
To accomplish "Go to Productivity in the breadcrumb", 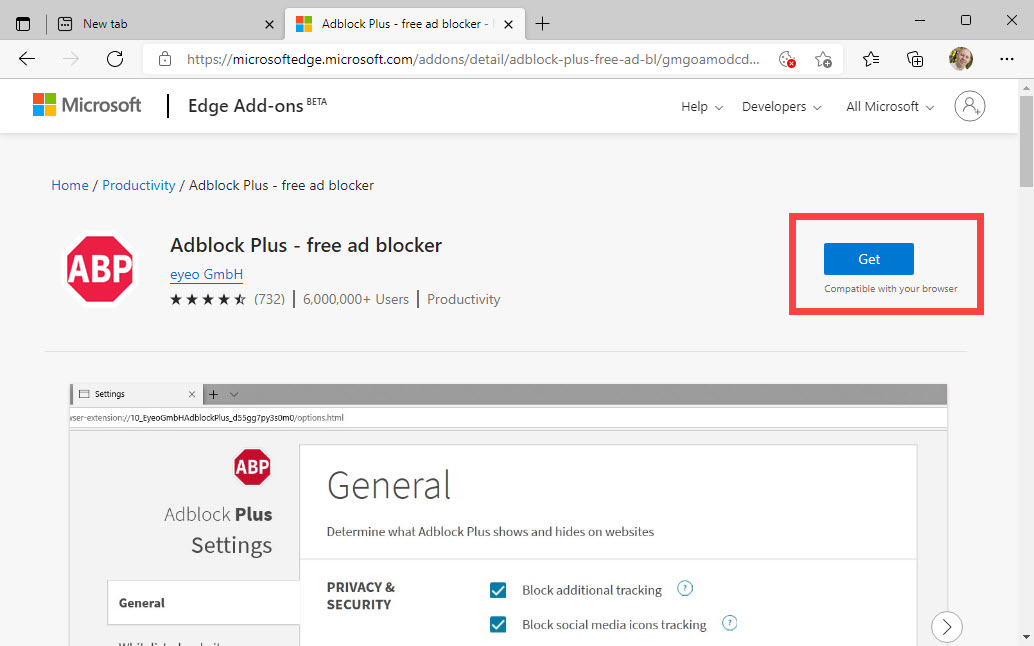I will point(138,185).
